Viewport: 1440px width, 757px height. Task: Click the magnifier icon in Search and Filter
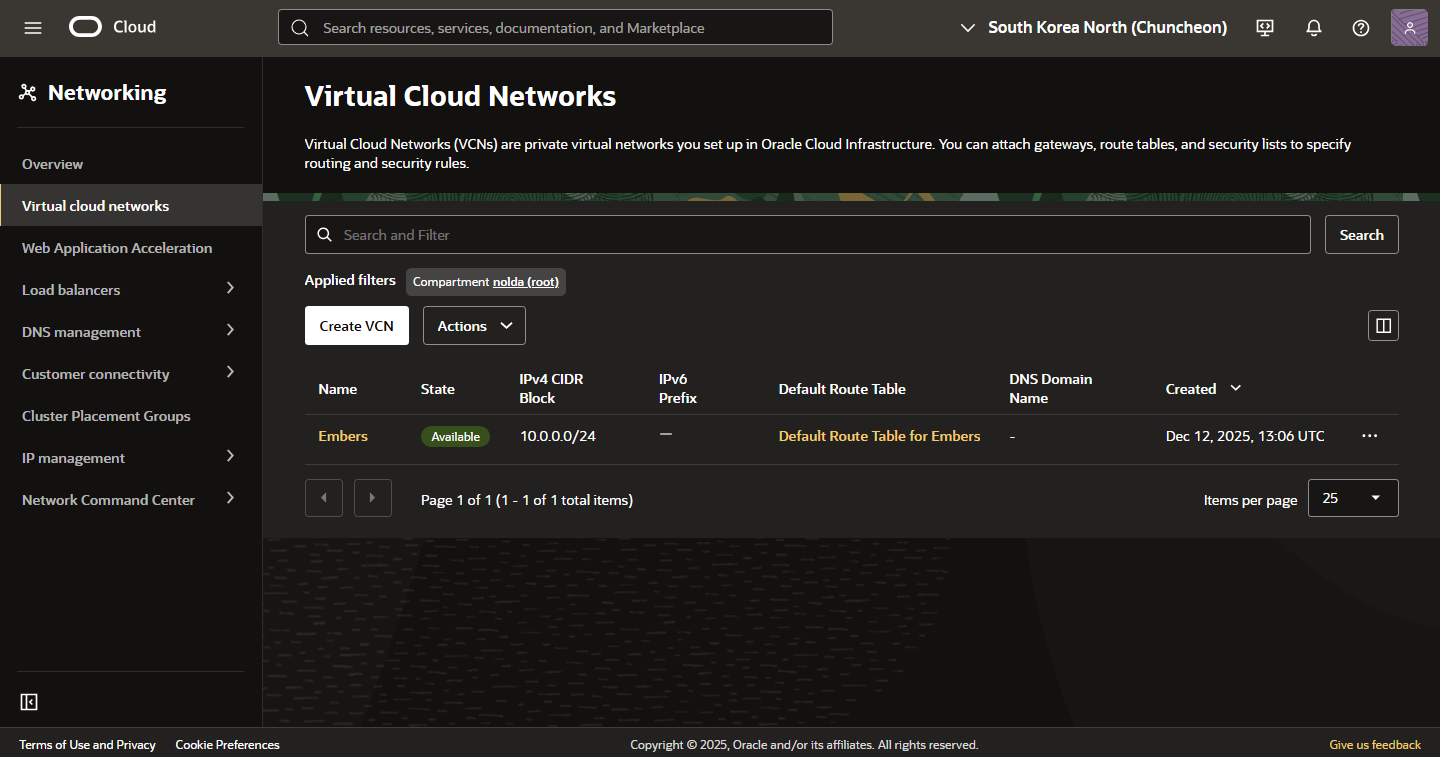(x=324, y=235)
